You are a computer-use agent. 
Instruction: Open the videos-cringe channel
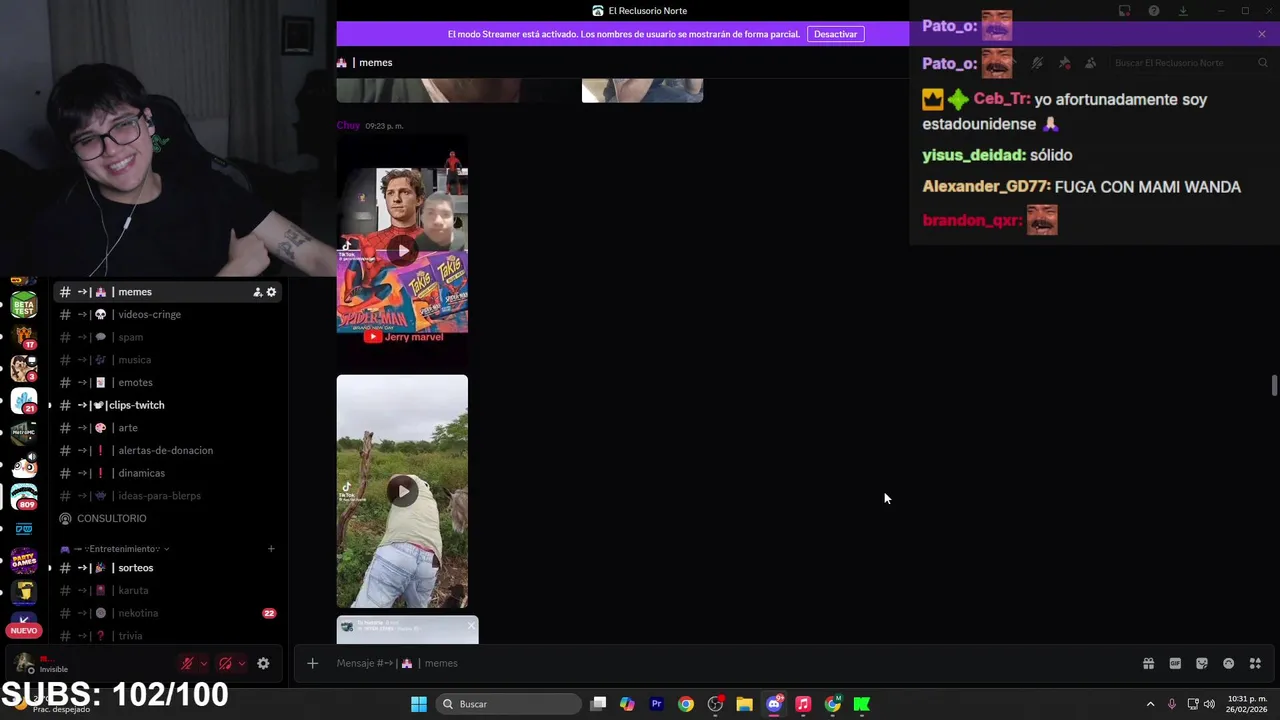pyautogui.click(x=169, y=315)
